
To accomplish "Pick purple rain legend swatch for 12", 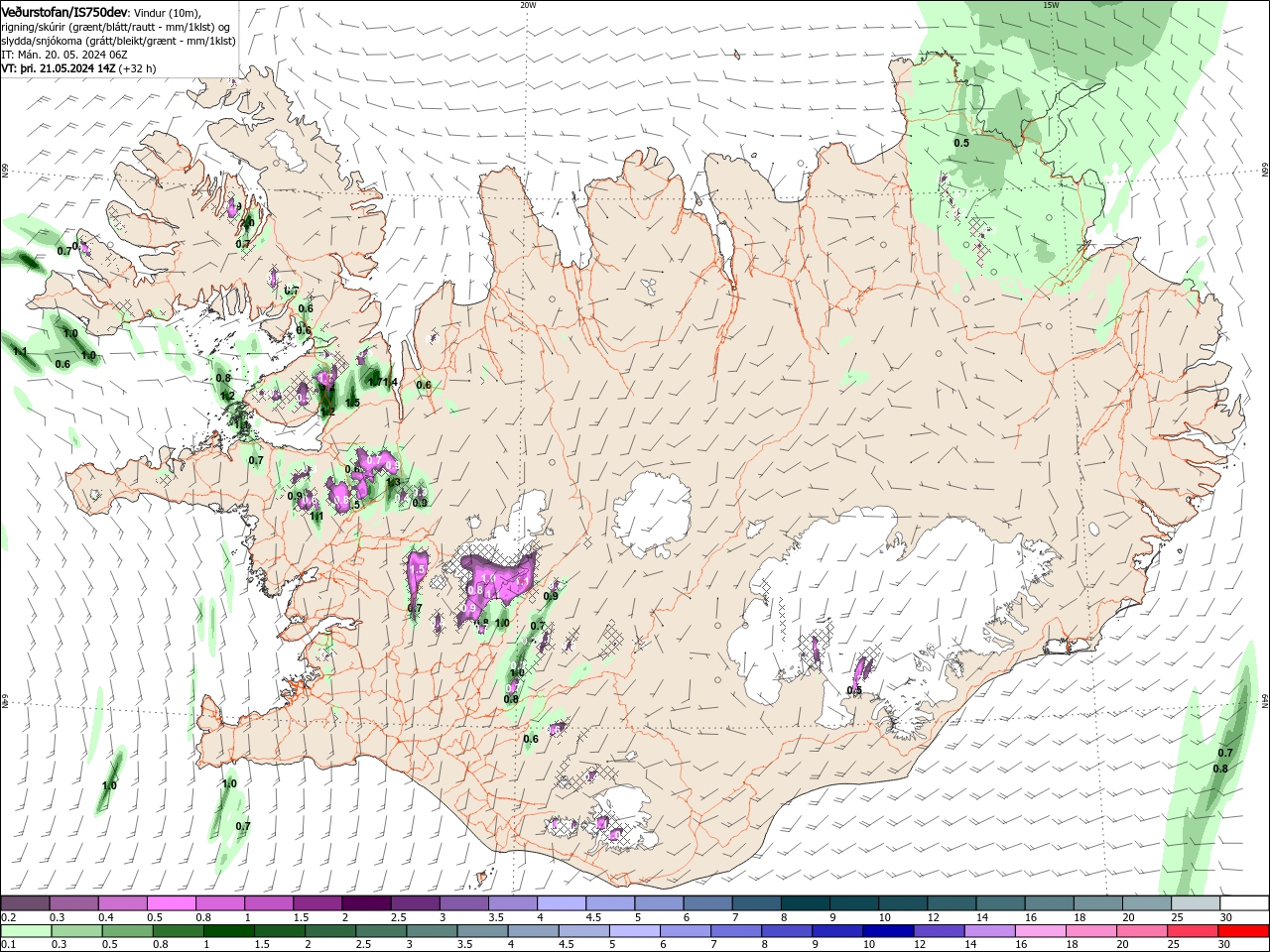I will 939,931.
